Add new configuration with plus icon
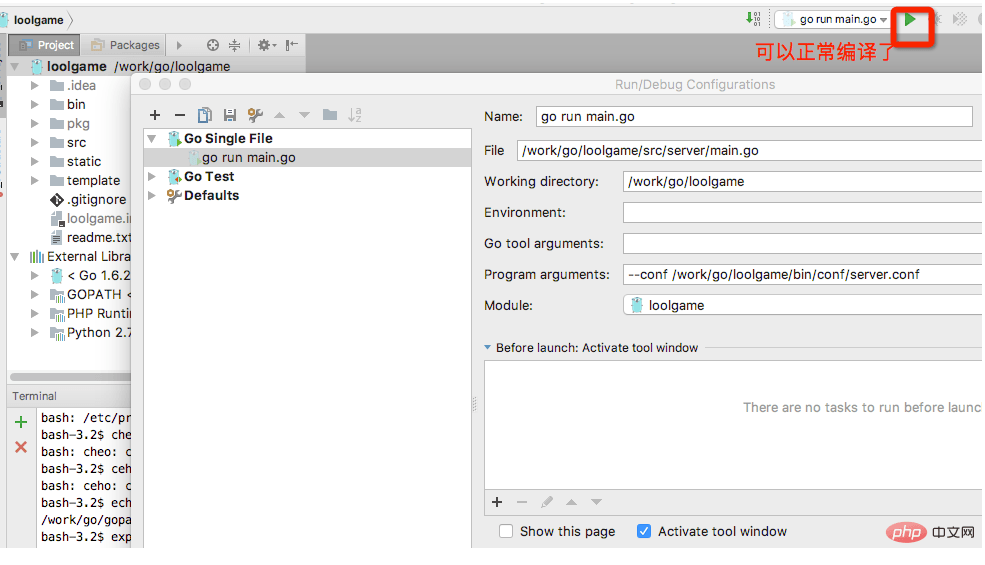Screen dimensions: 985x565 [x=155, y=115]
